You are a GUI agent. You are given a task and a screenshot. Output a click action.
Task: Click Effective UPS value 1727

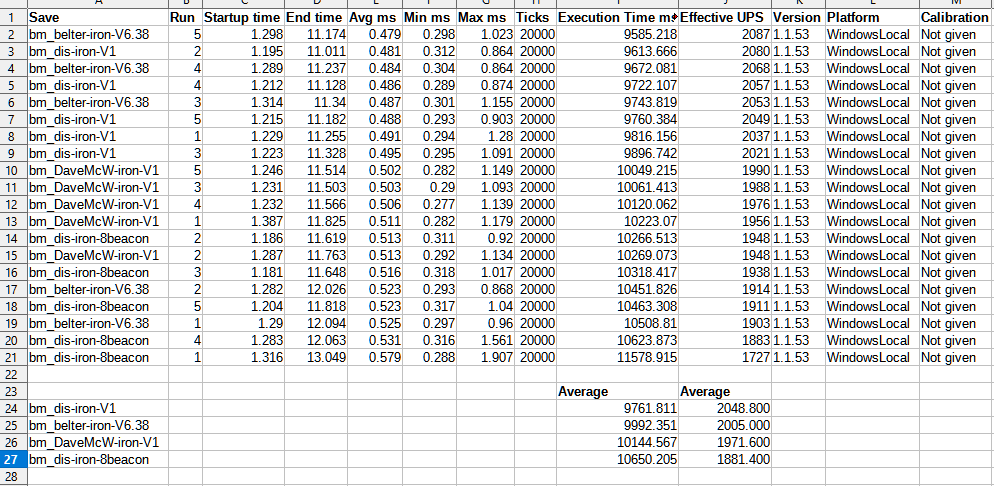725,357
